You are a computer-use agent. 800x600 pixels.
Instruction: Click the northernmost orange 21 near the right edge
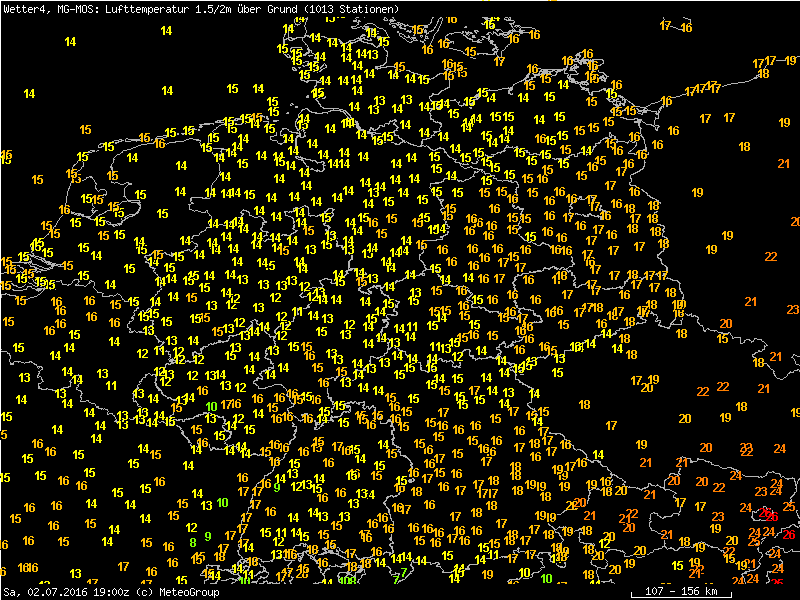[x=783, y=163]
